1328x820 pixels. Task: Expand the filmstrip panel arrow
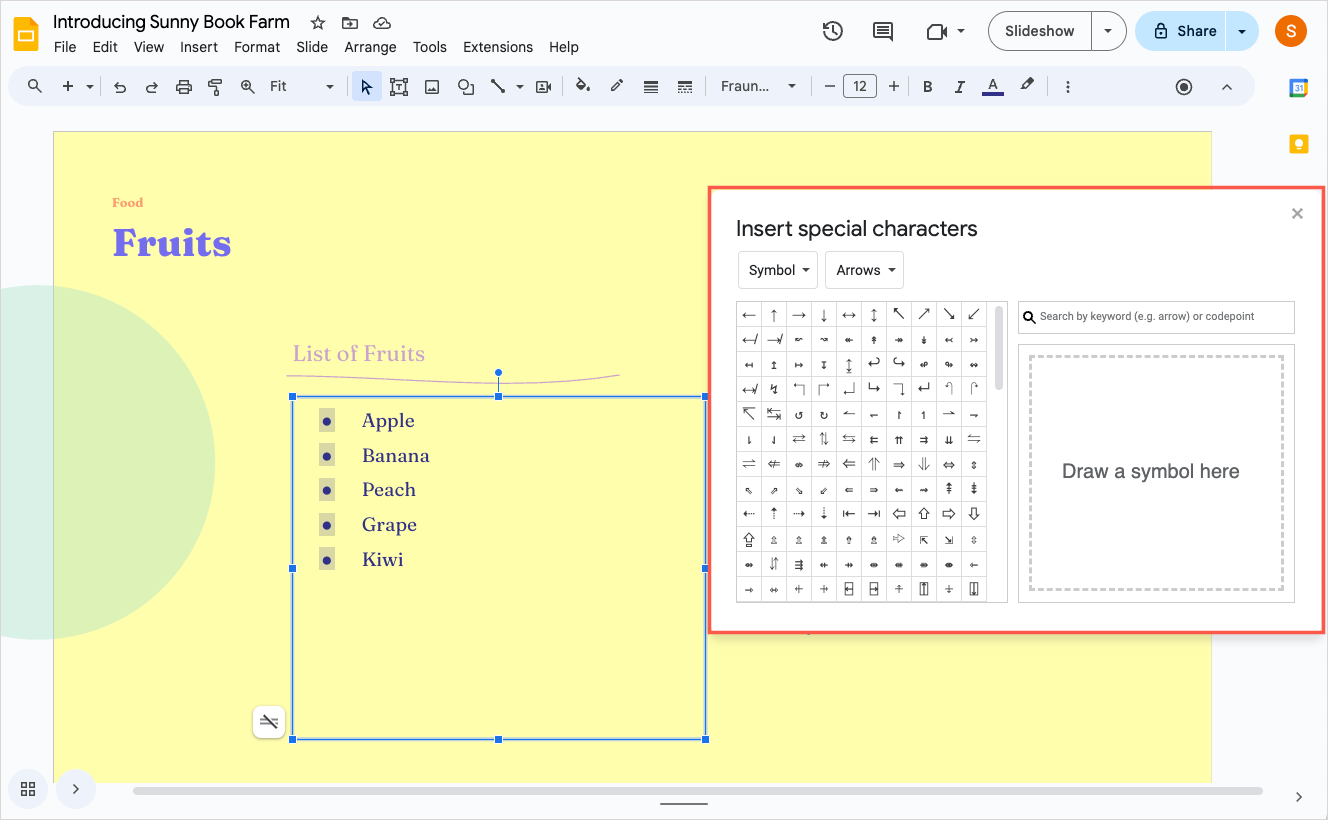point(76,789)
